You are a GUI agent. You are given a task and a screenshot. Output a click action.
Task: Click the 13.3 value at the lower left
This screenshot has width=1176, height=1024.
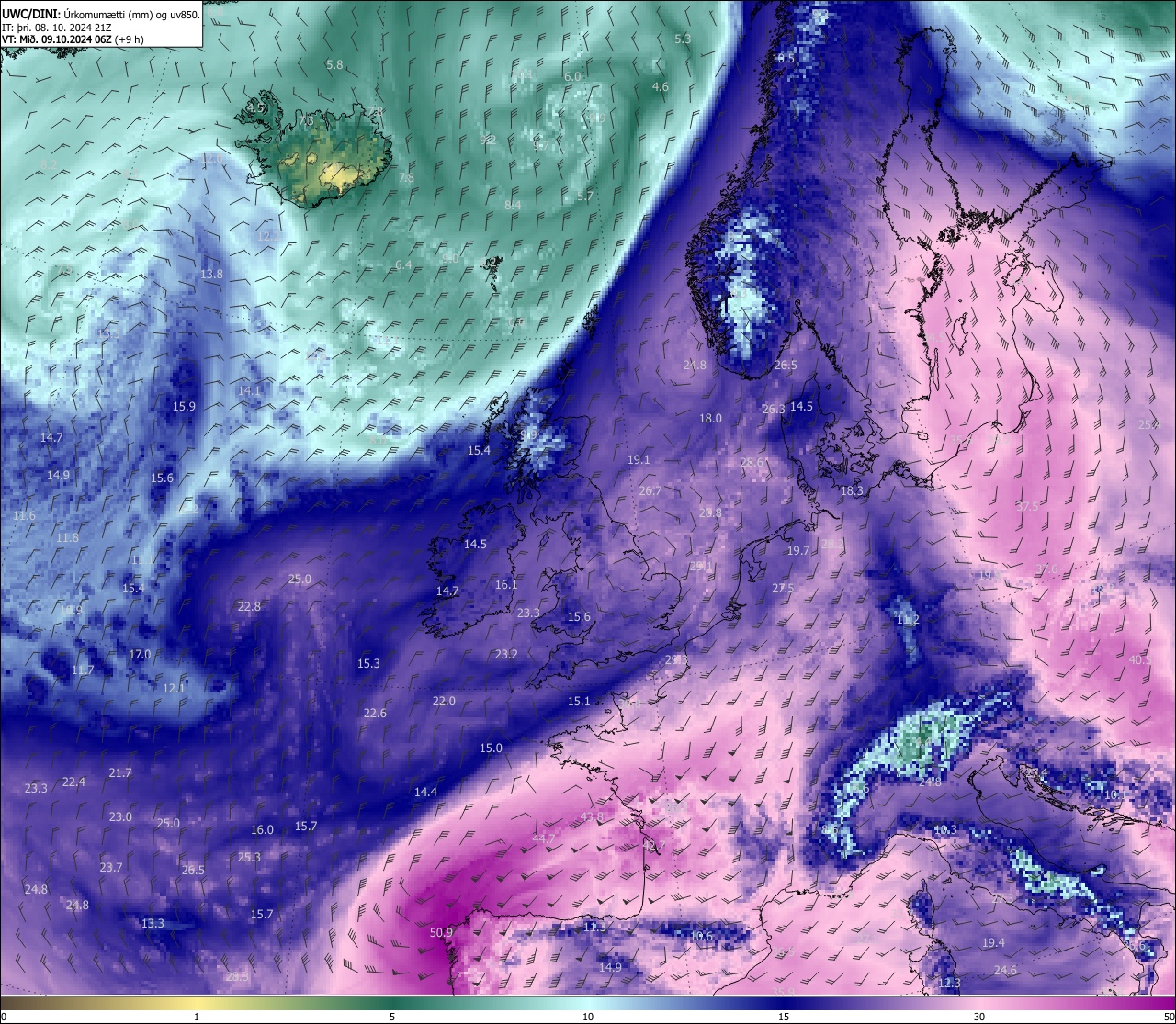tap(153, 923)
